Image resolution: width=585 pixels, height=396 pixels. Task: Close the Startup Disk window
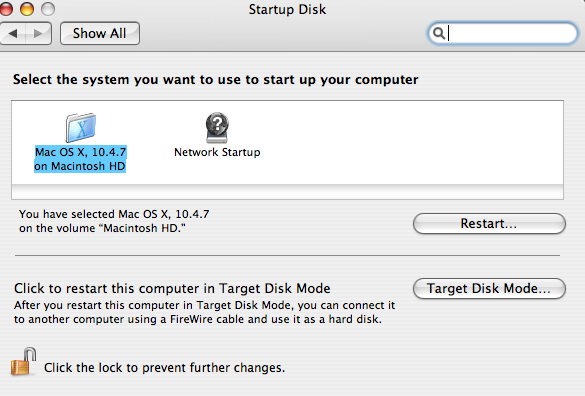pyautogui.click(x=5, y=9)
